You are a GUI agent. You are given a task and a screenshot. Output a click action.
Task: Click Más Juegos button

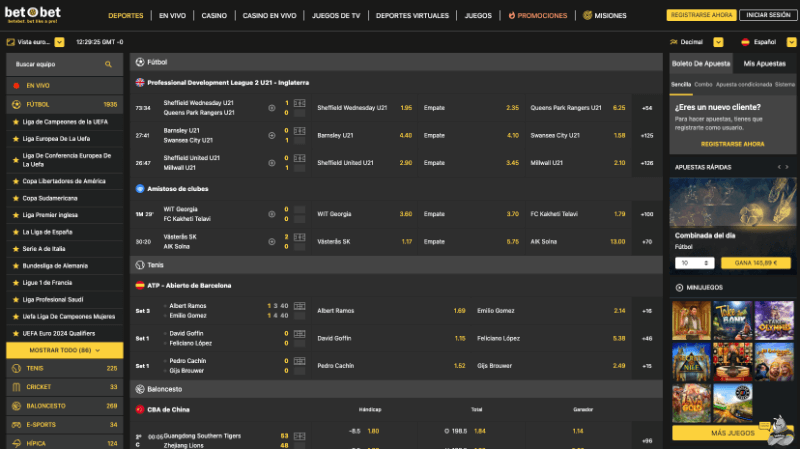(x=733, y=433)
